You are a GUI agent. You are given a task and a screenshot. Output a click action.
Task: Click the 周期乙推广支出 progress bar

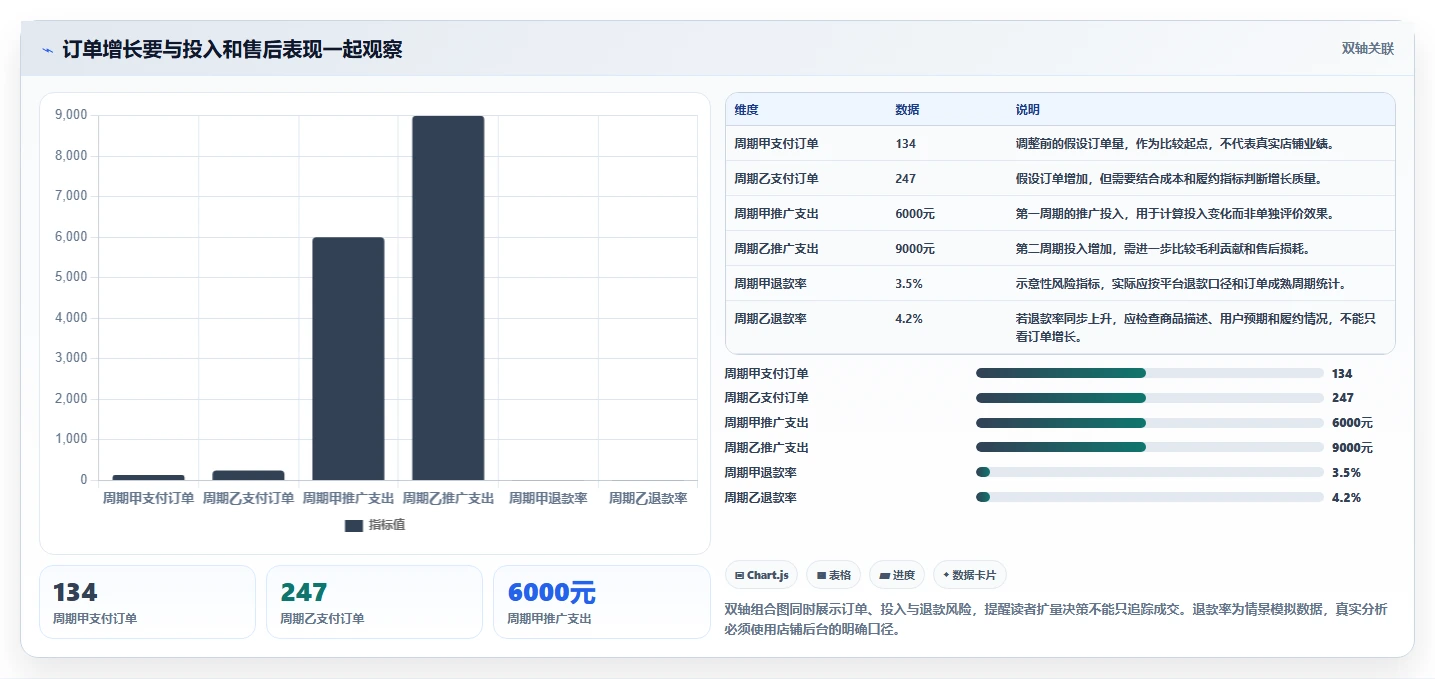pos(1150,447)
